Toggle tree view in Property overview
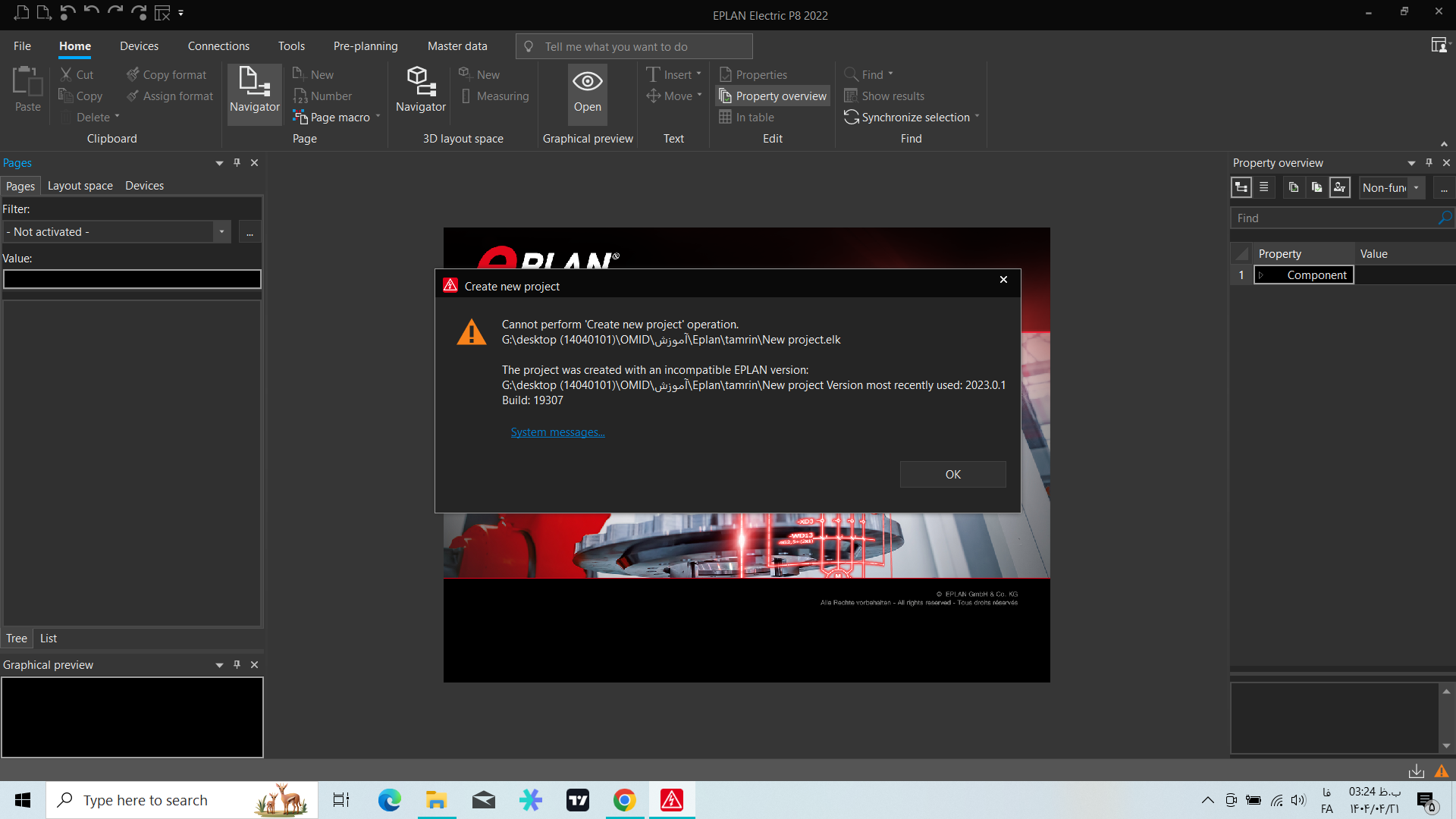 tap(1241, 187)
